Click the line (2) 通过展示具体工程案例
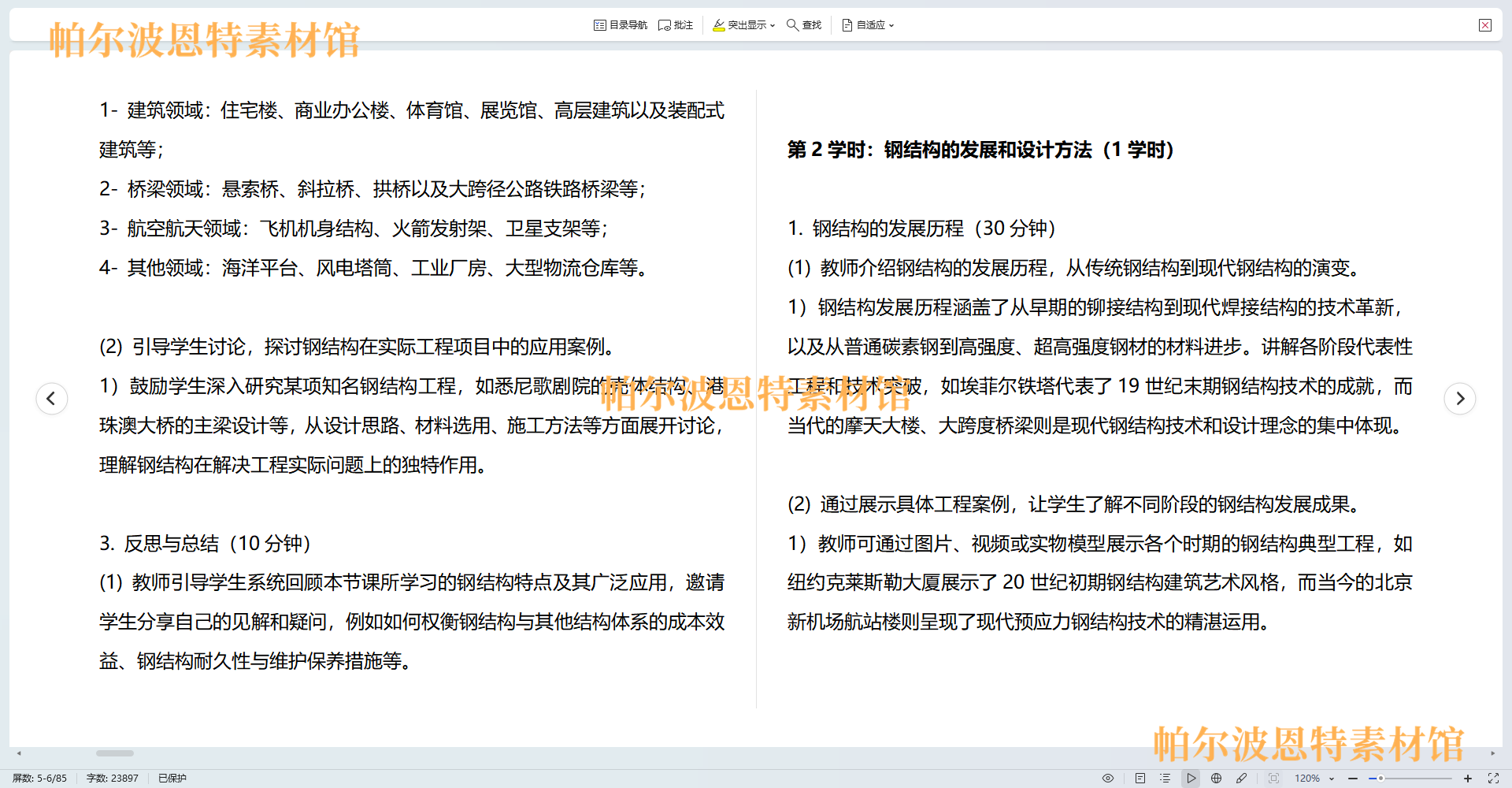1512x788 pixels. coord(1075,504)
